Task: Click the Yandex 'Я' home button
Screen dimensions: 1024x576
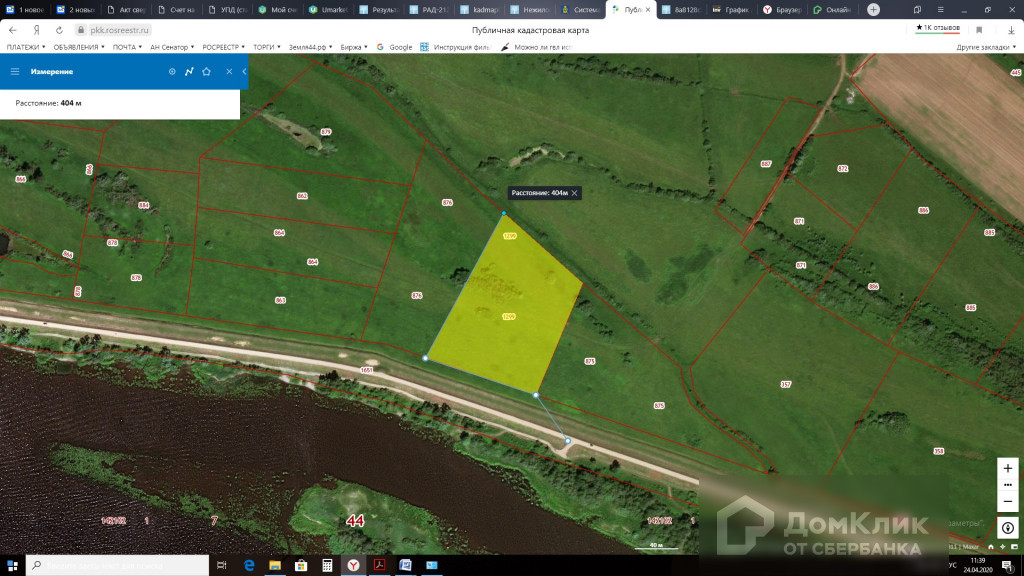Action: click(37, 30)
